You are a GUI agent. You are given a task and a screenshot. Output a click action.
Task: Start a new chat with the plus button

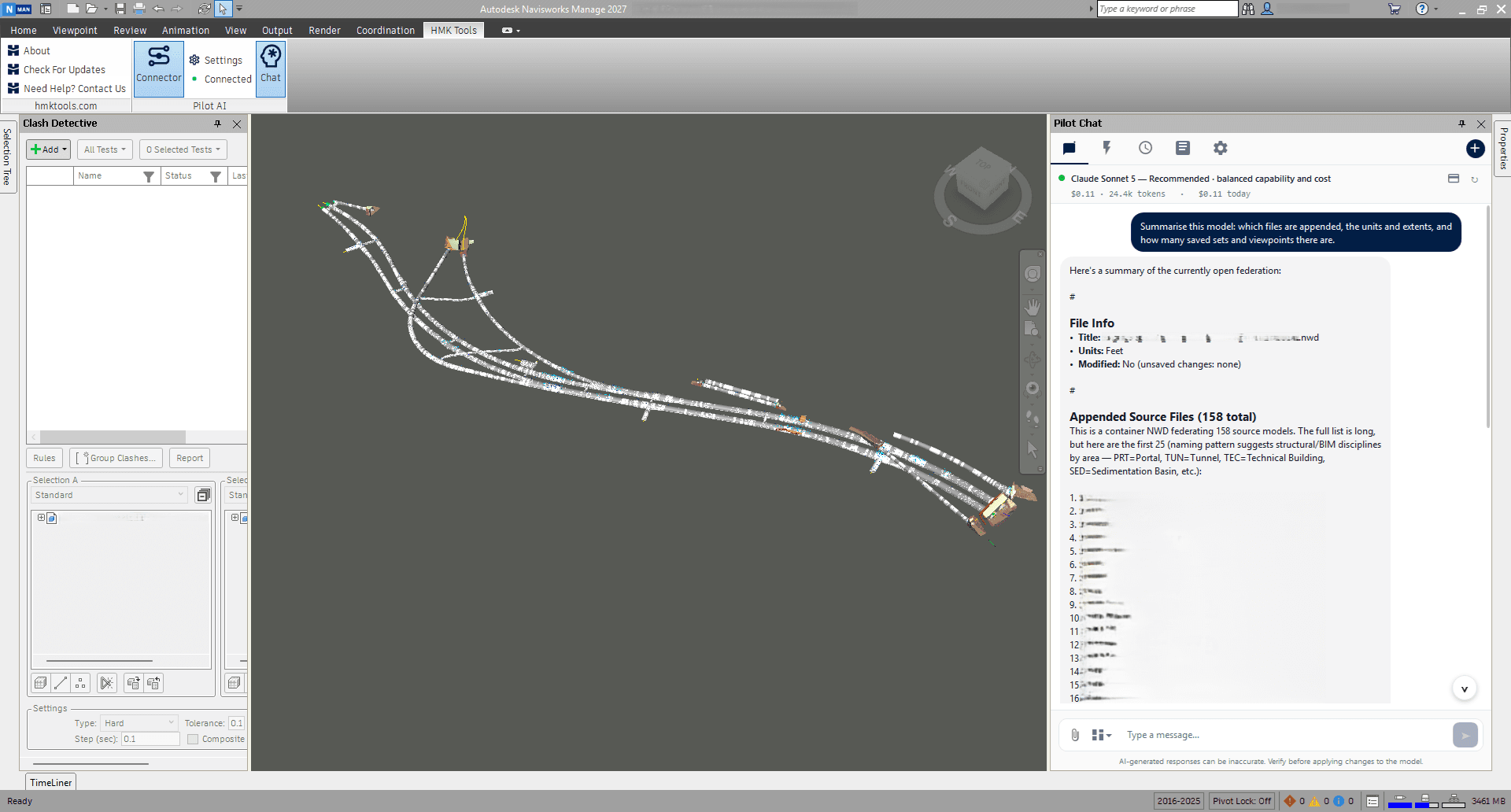[1475, 148]
